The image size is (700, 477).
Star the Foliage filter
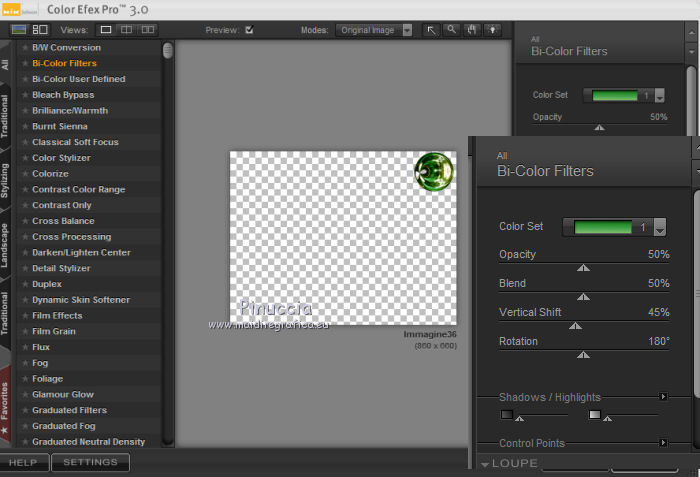[25, 379]
